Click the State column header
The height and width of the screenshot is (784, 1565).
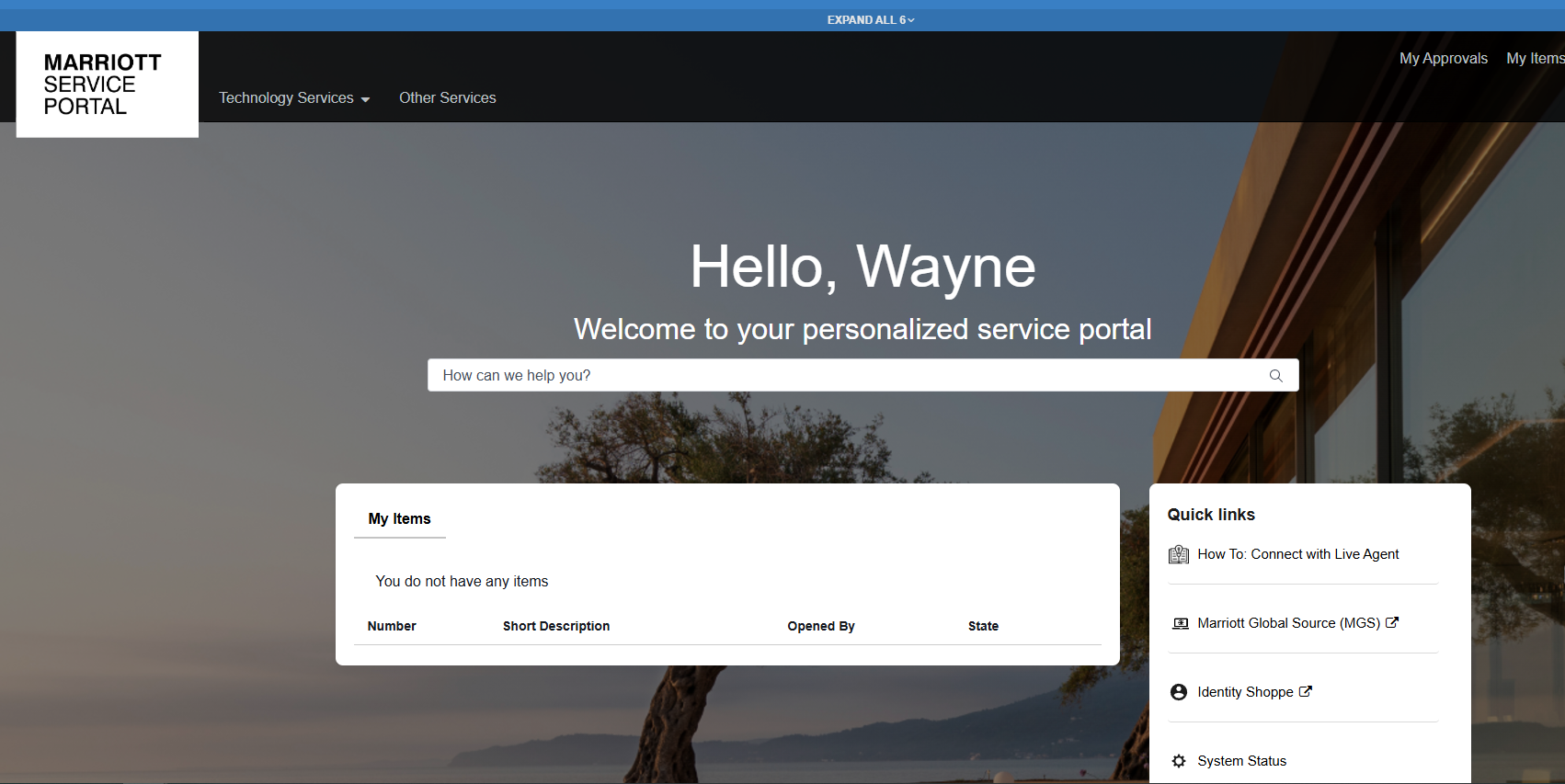click(x=983, y=626)
